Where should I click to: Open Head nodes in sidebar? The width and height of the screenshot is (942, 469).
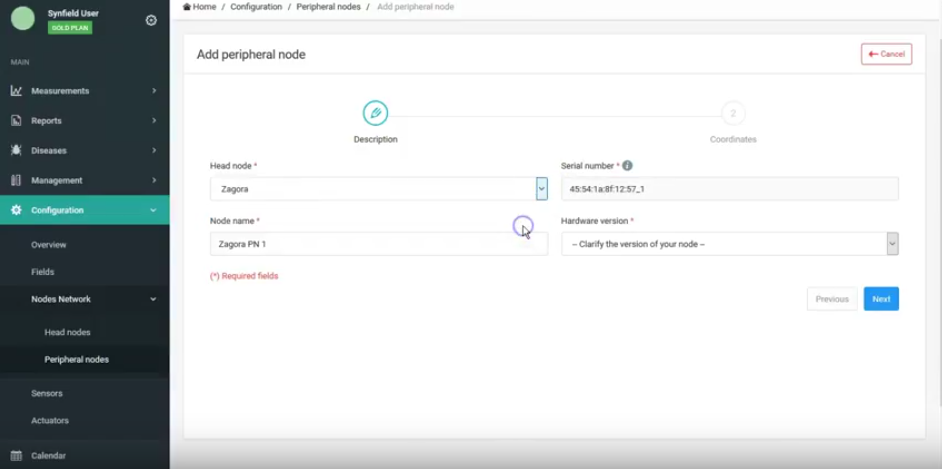pyautogui.click(x=67, y=332)
